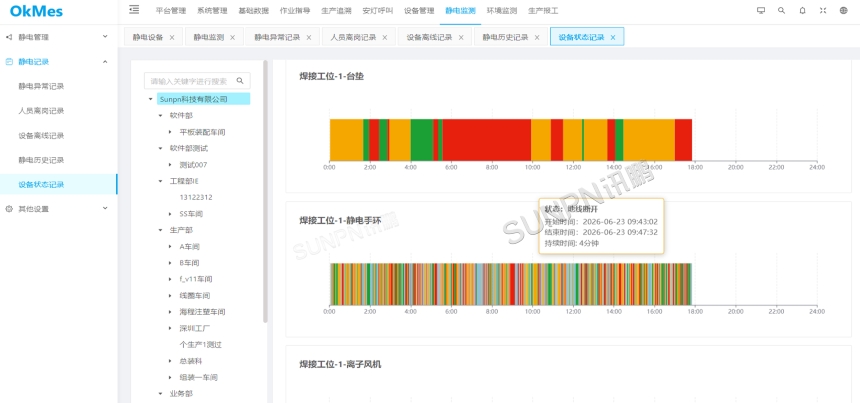Open 人员离岗记录 in the sidebar
The image size is (860, 403).
click(41, 111)
